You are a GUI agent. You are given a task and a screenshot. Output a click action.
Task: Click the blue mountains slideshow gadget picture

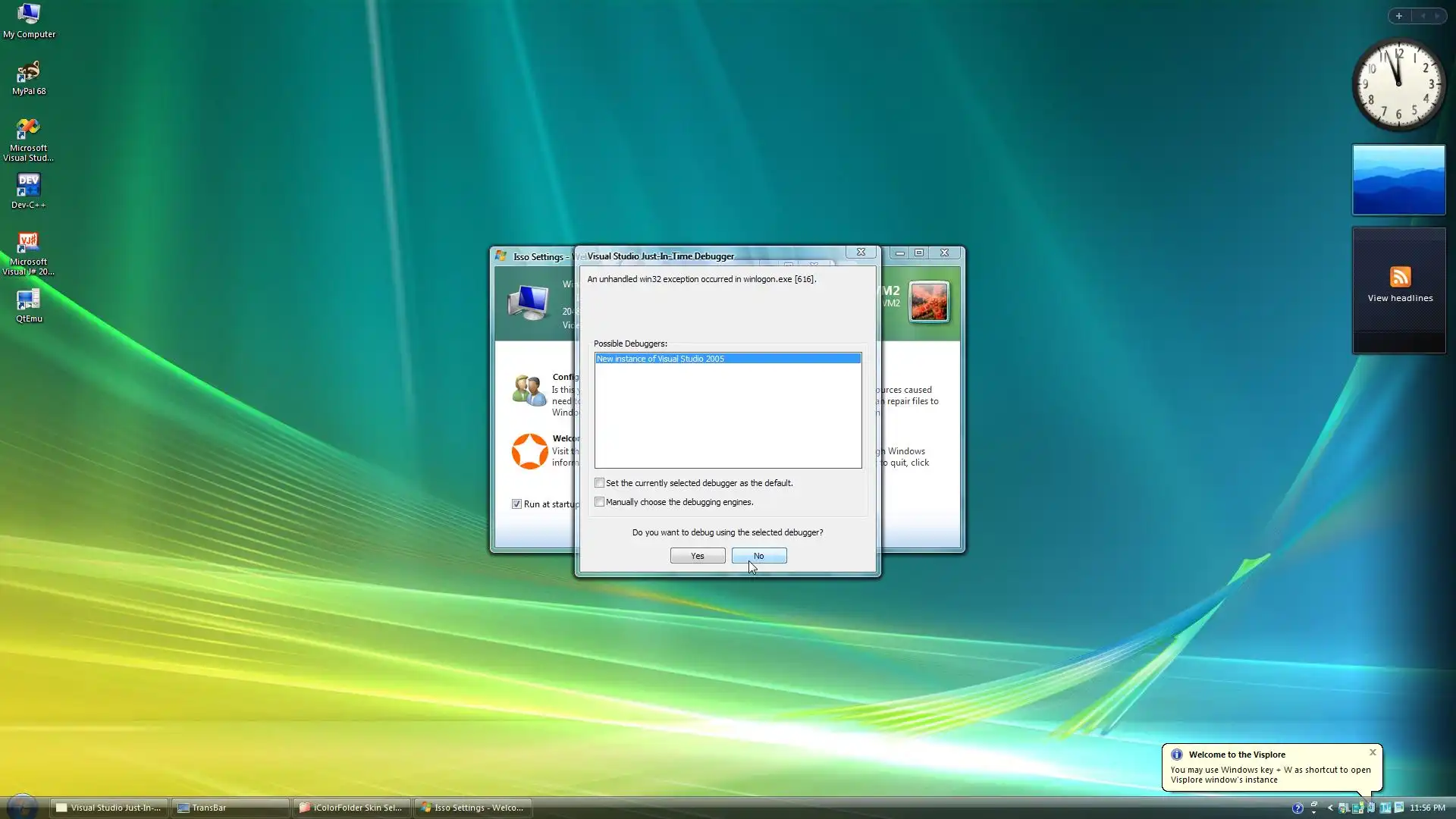1398,180
